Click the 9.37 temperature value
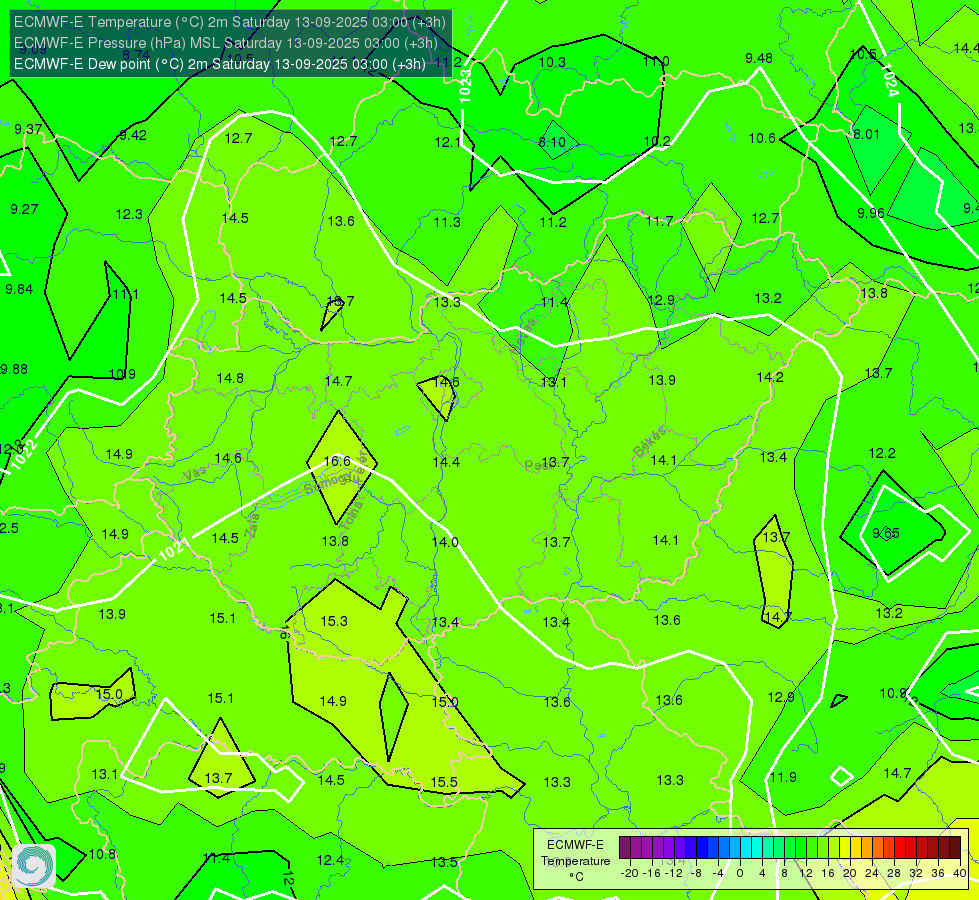Viewport: 979px width, 900px height. click(x=28, y=129)
